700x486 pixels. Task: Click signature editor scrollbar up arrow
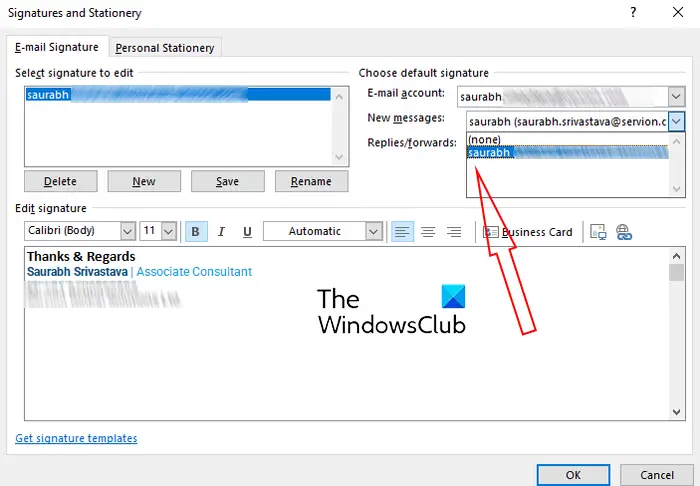point(676,256)
